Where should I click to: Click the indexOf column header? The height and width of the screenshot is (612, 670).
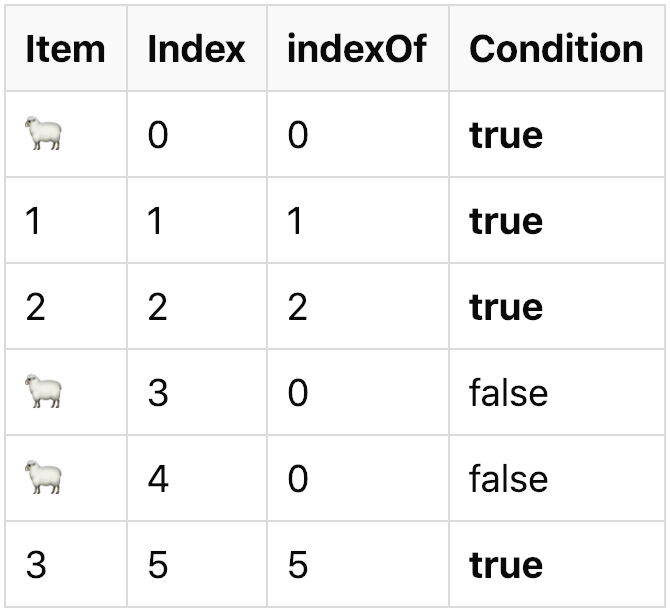tap(357, 49)
